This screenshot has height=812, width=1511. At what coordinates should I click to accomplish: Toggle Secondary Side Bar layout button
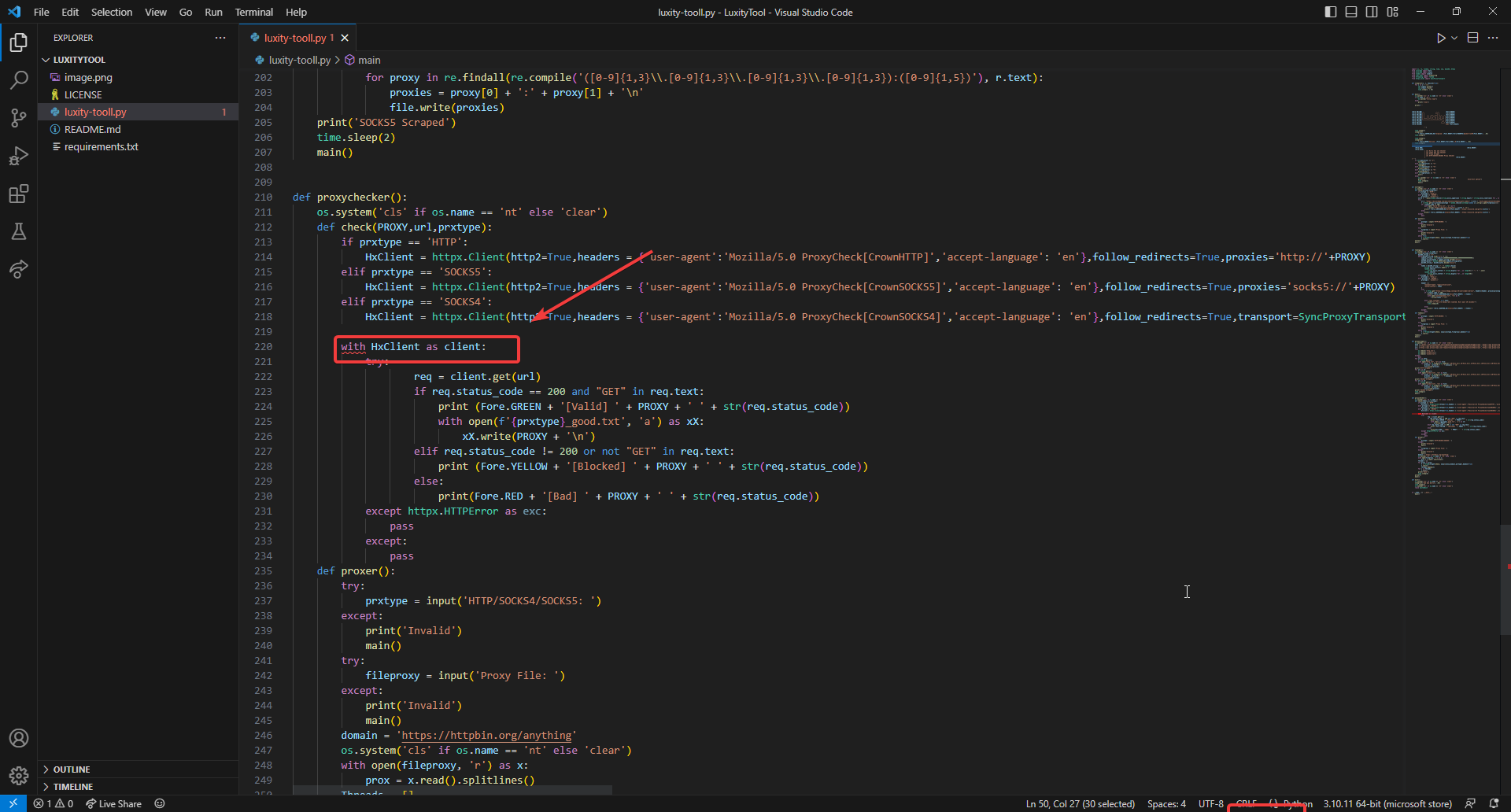[1372, 12]
